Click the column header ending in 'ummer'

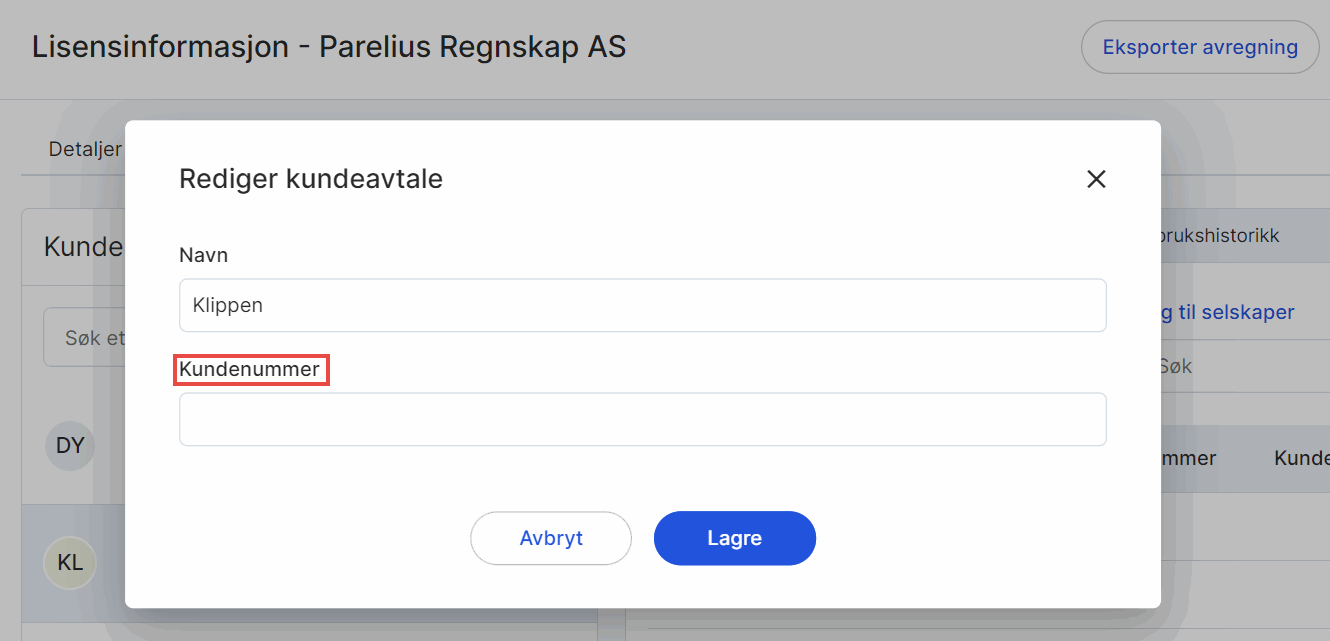1188,459
